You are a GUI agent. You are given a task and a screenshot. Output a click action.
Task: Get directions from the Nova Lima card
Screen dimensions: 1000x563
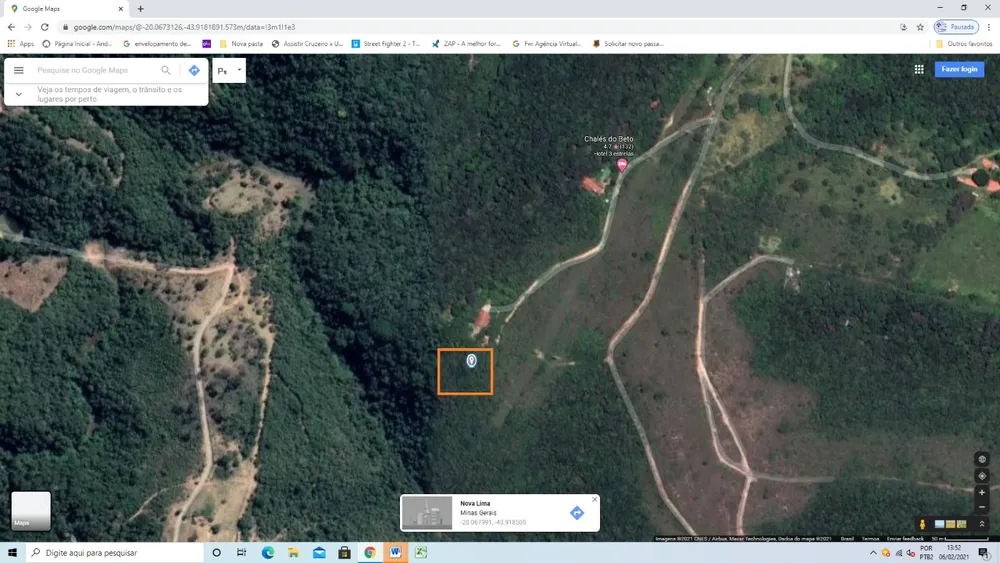[577, 513]
